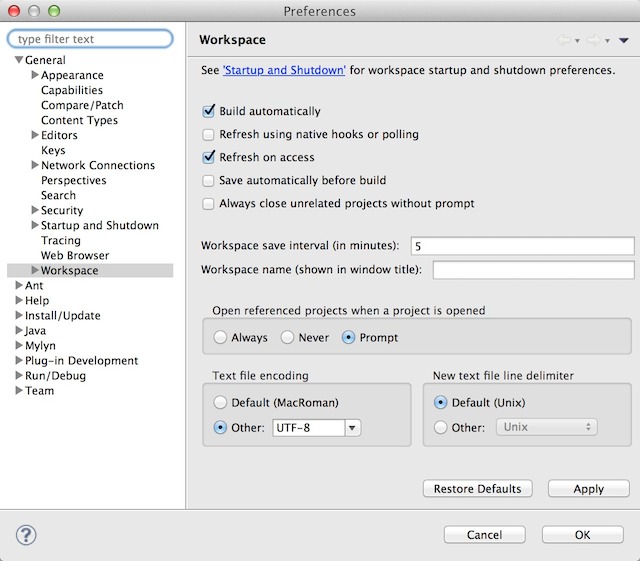Open the preferences view menu triangle
Viewport: 640px width, 561px height.
pyautogui.click(x=624, y=41)
